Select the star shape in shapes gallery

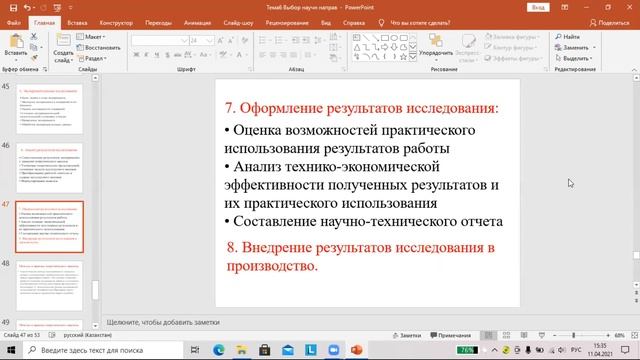click(x=403, y=57)
